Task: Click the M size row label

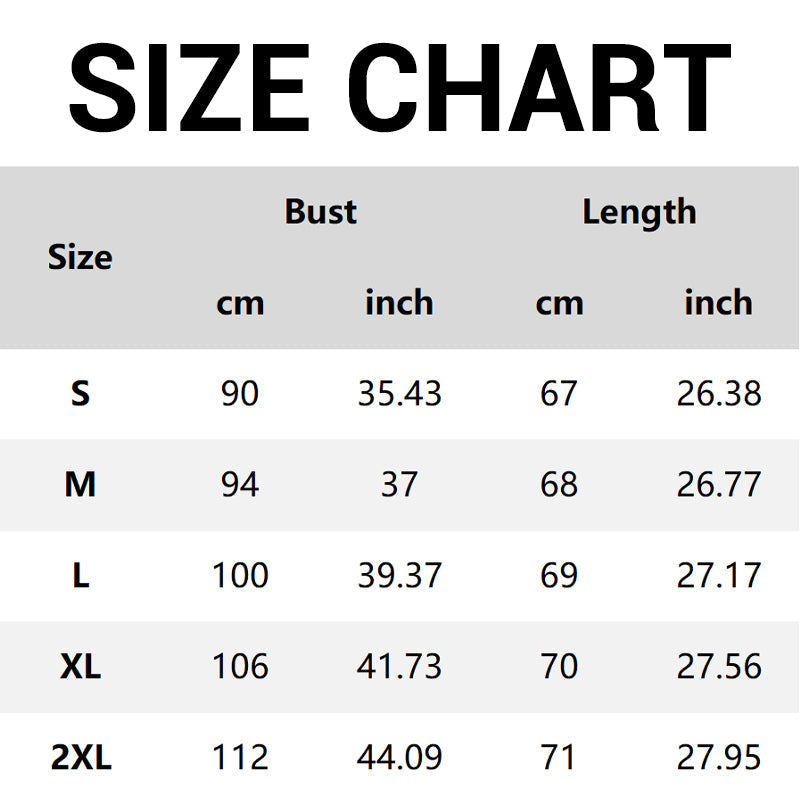Action: click(x=80, y=485)
